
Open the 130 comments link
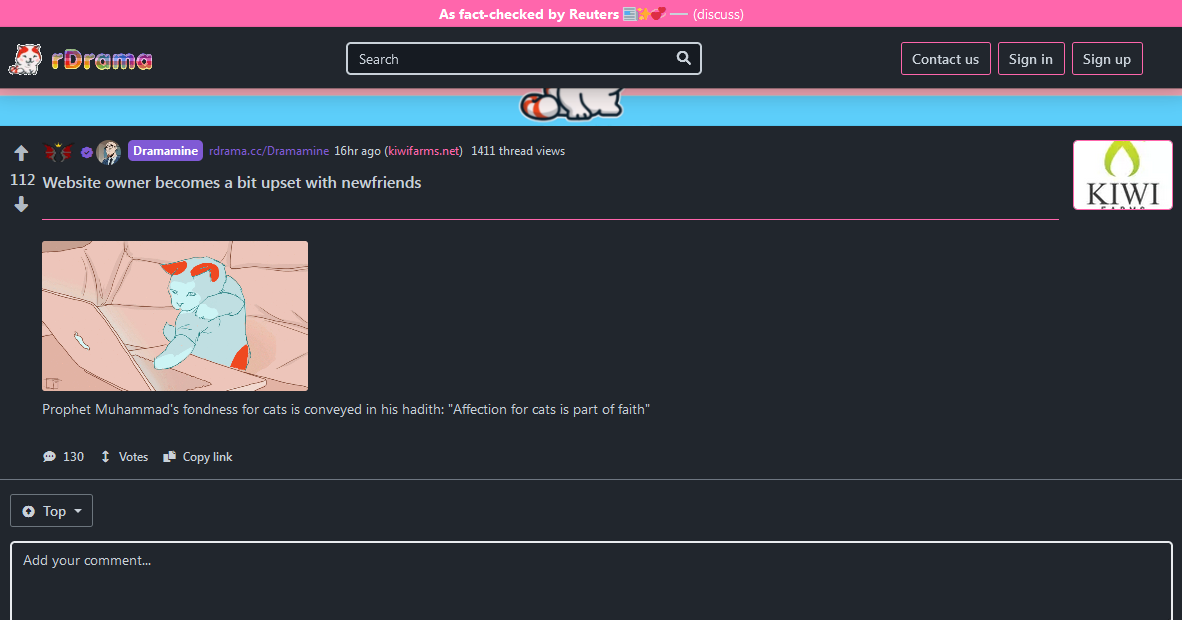pos(63,456)
